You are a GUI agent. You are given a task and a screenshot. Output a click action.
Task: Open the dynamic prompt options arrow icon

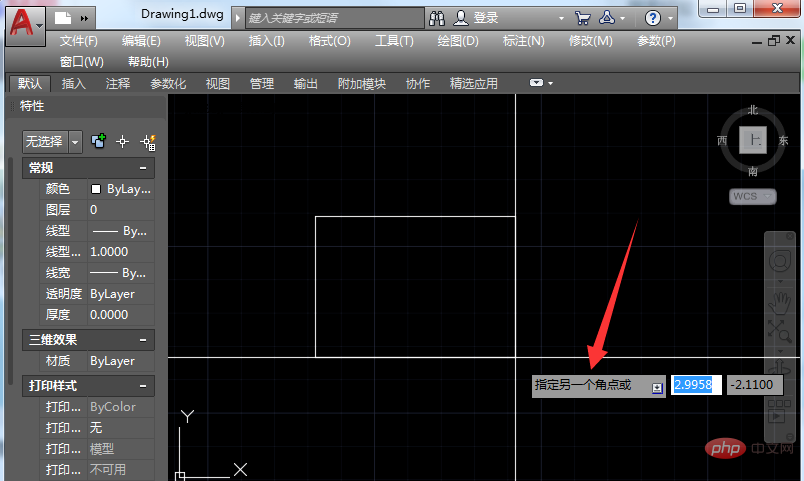click(x=657, y=388)
